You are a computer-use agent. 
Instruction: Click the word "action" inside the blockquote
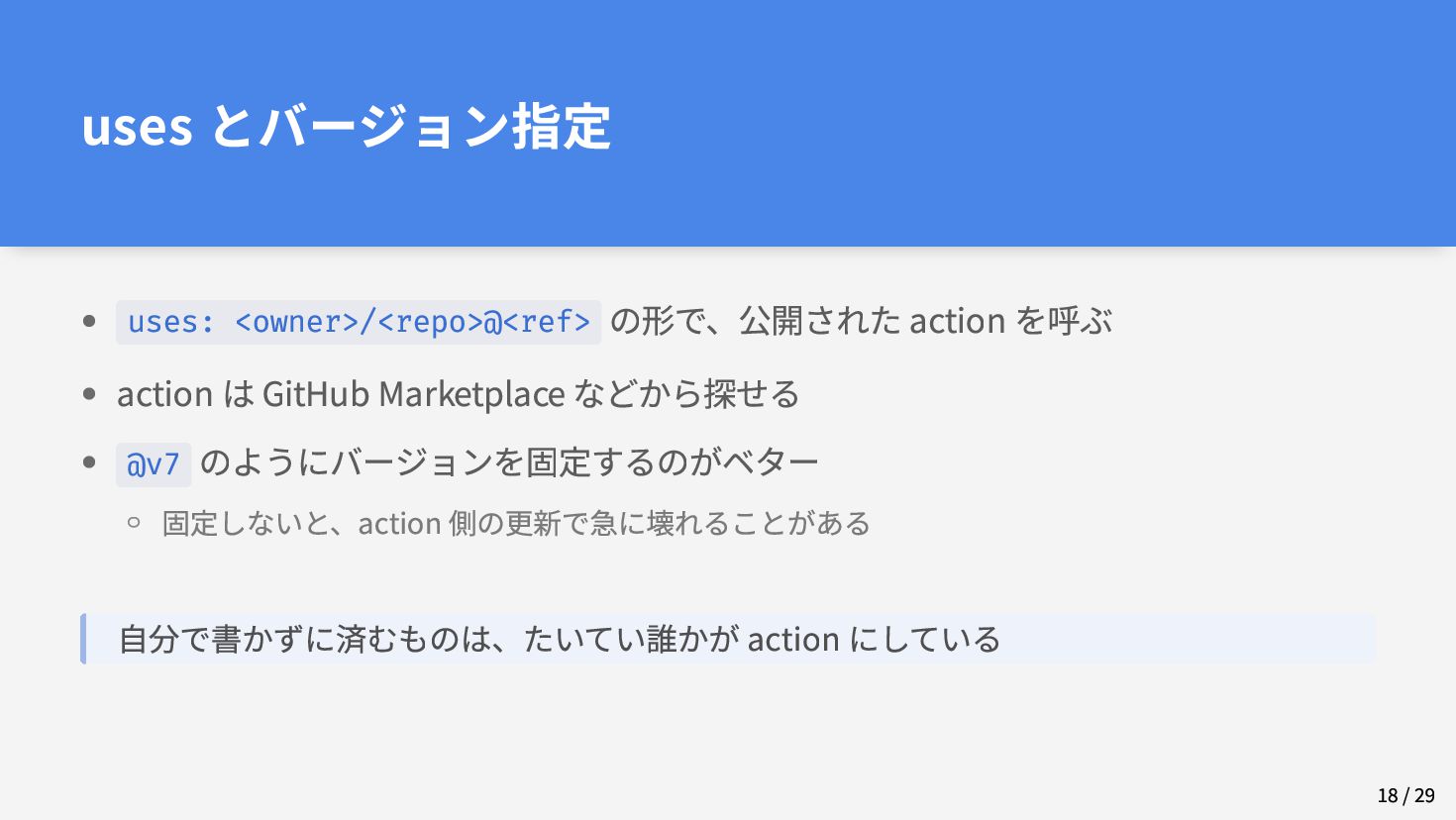[x=793, y=640]
